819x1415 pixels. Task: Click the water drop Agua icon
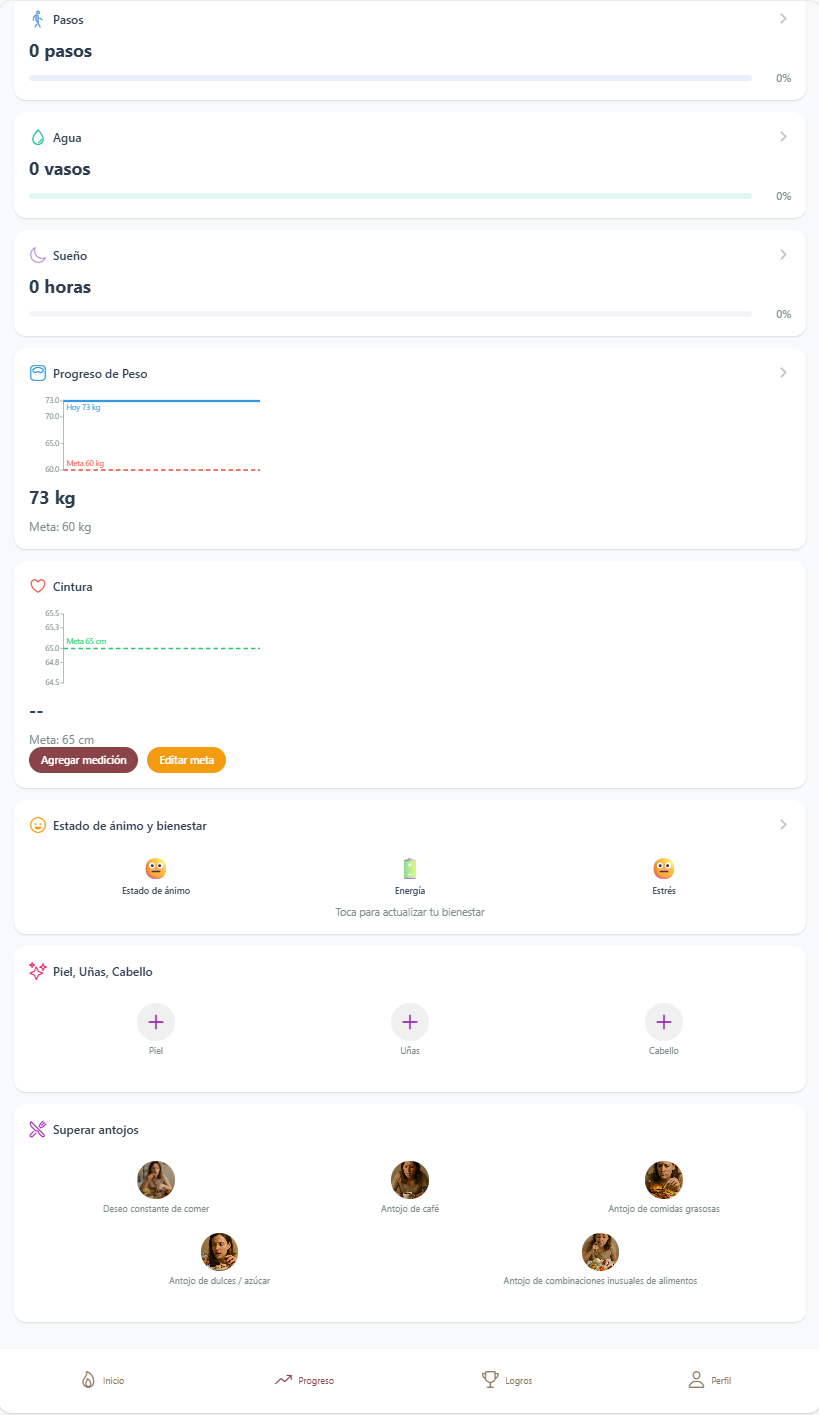pos(38,137)
